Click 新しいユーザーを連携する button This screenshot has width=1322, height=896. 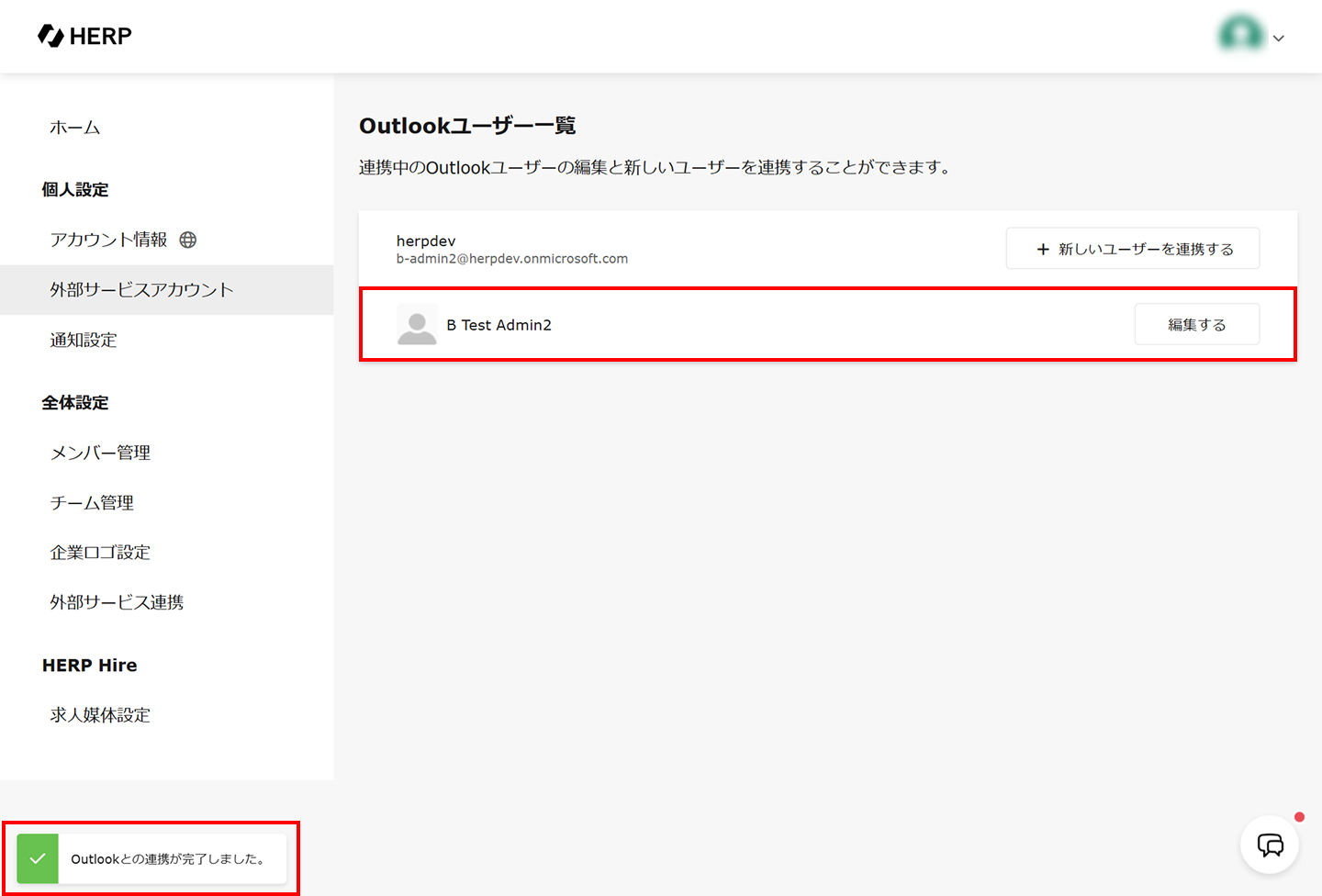[x=1133, y=249]
